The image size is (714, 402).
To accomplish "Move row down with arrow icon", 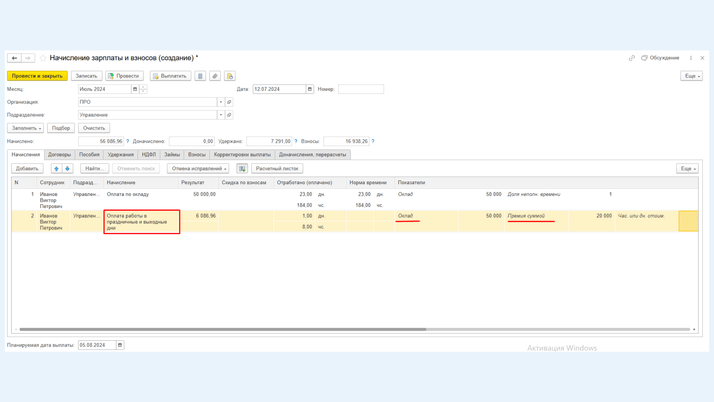I will (67, 169).
